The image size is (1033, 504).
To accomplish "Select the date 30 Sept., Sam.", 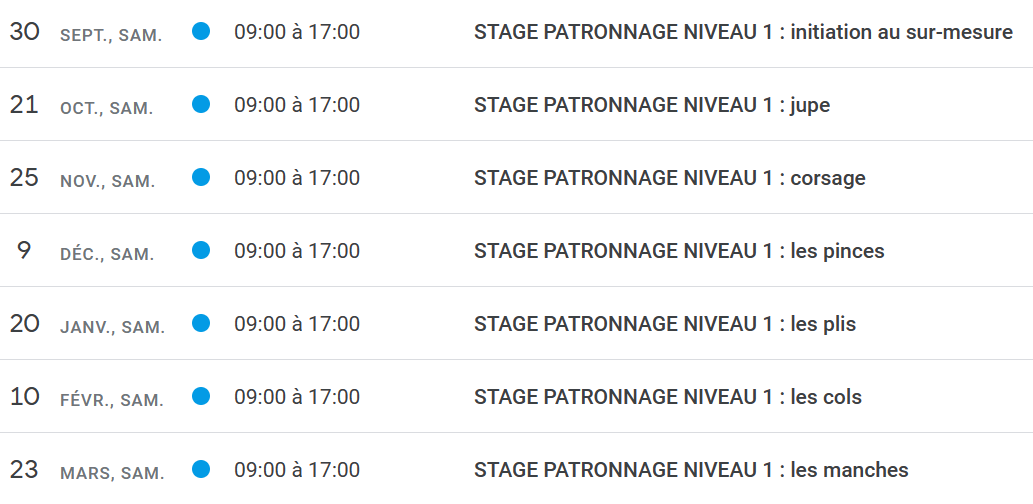I will [85, 33].
